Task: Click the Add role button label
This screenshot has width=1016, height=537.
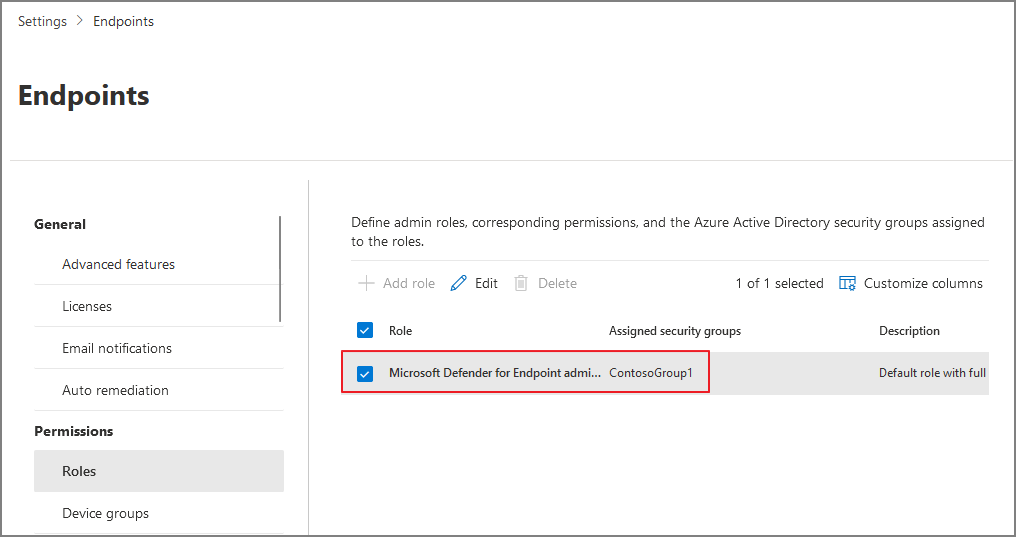Action: (409, 283)
